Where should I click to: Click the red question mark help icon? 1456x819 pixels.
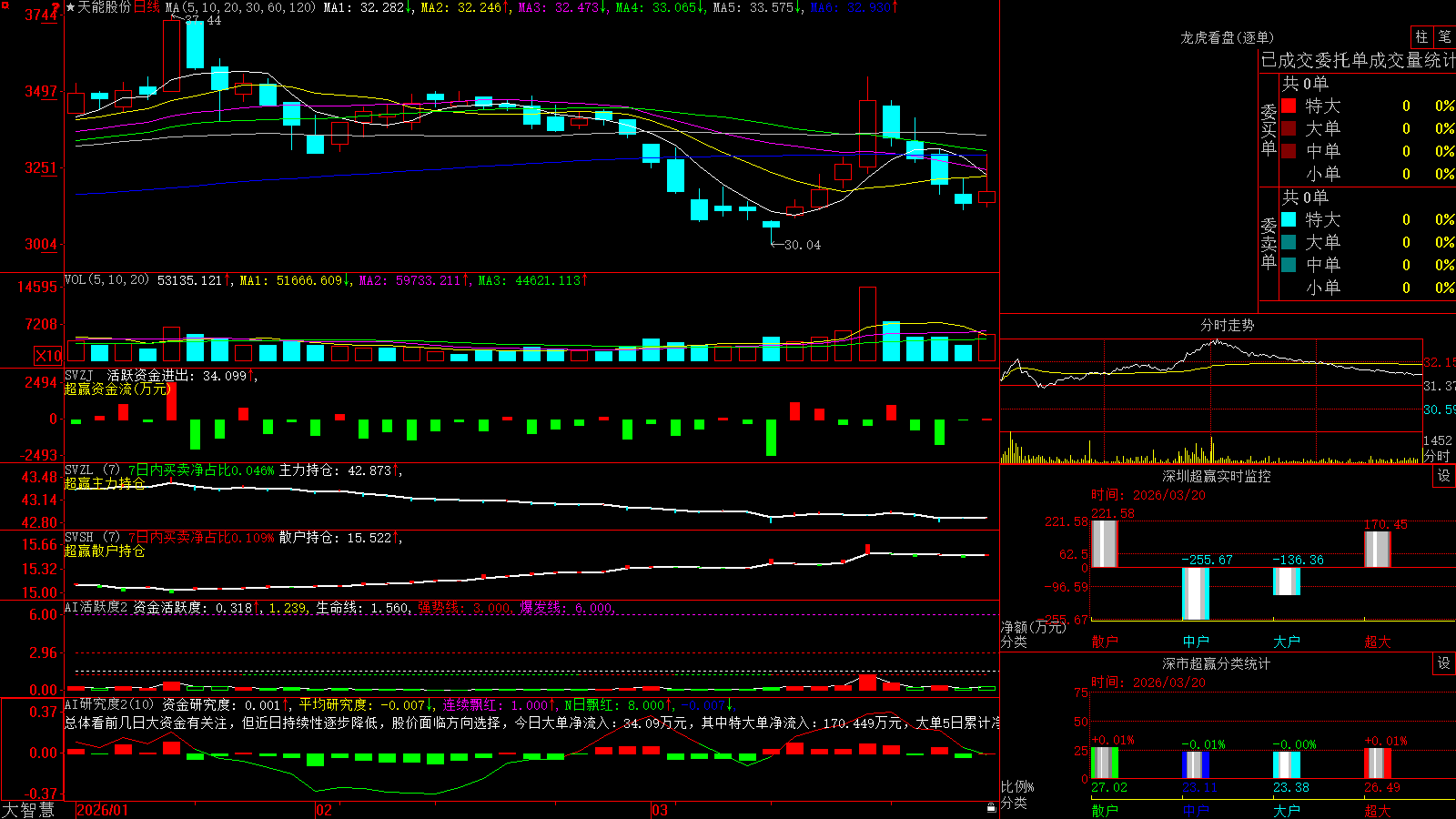pyautogui.click(x=56, y=7)
